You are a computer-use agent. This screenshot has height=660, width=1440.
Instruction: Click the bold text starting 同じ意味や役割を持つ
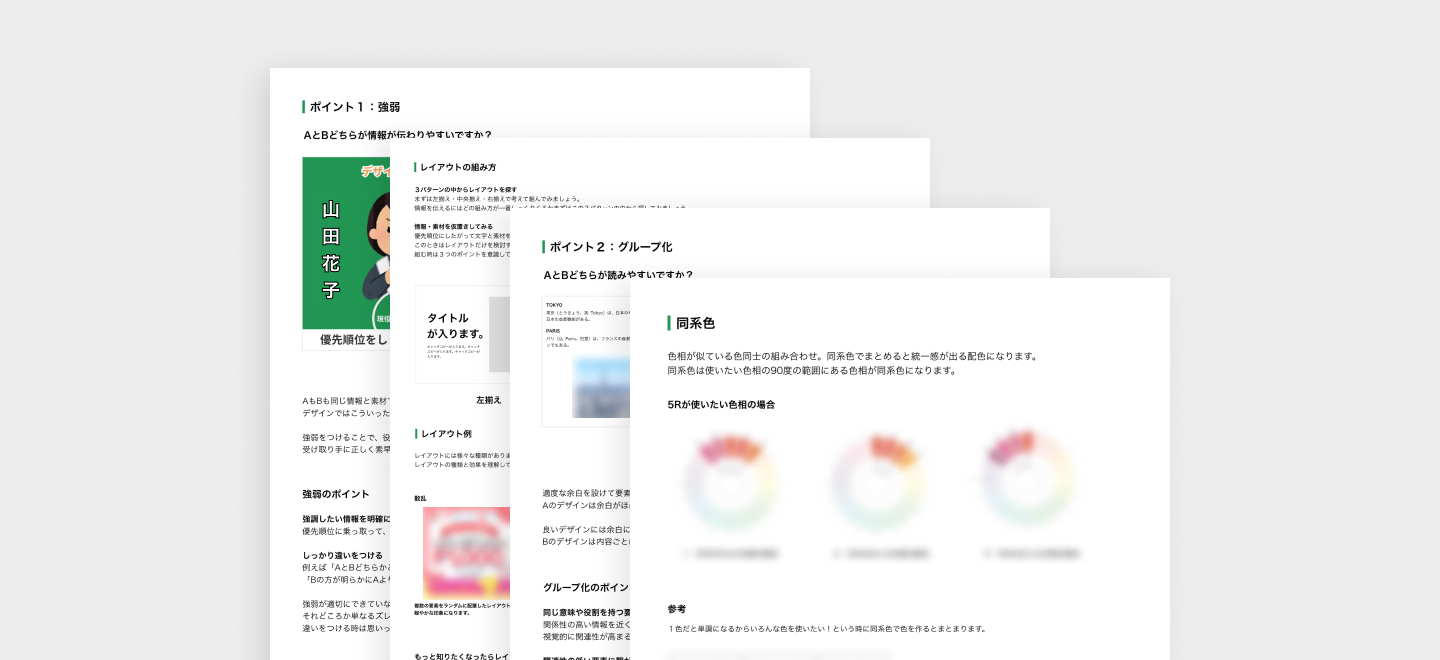(x=586, y=611)
